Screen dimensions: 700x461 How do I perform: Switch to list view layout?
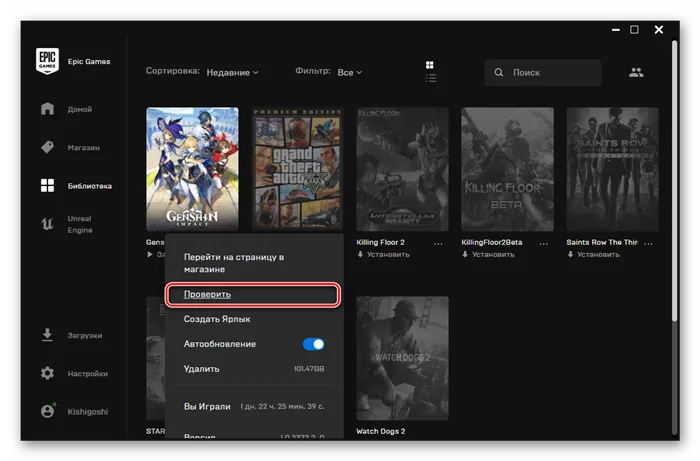tap(431, 78)
